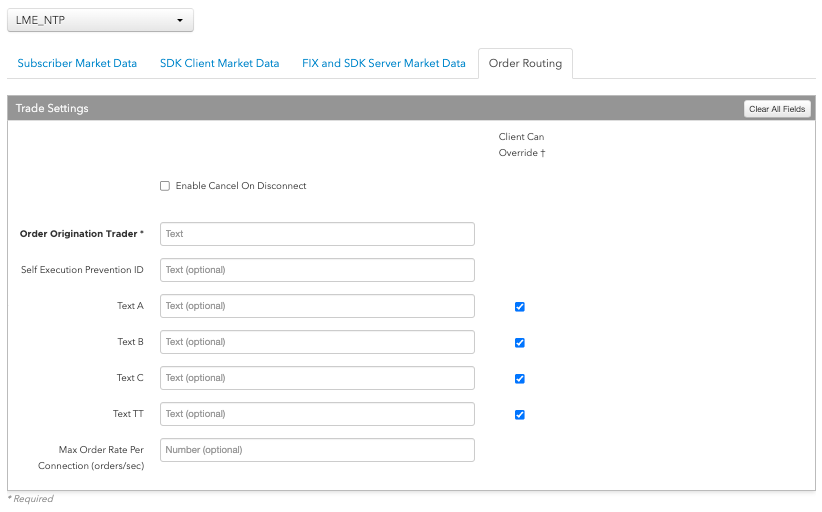Click the Text TT input field
Image resolution: width=822 pixels, height=512 pixels.
coord(317,414)
